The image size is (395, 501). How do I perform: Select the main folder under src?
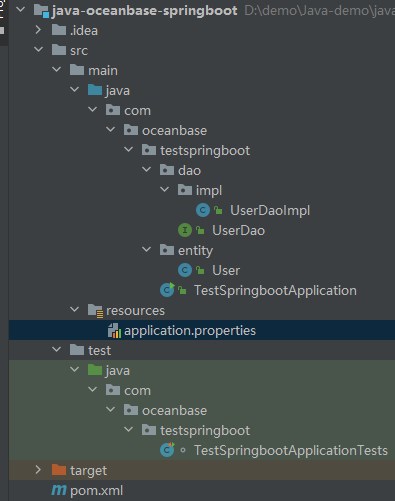pos(103,71)
